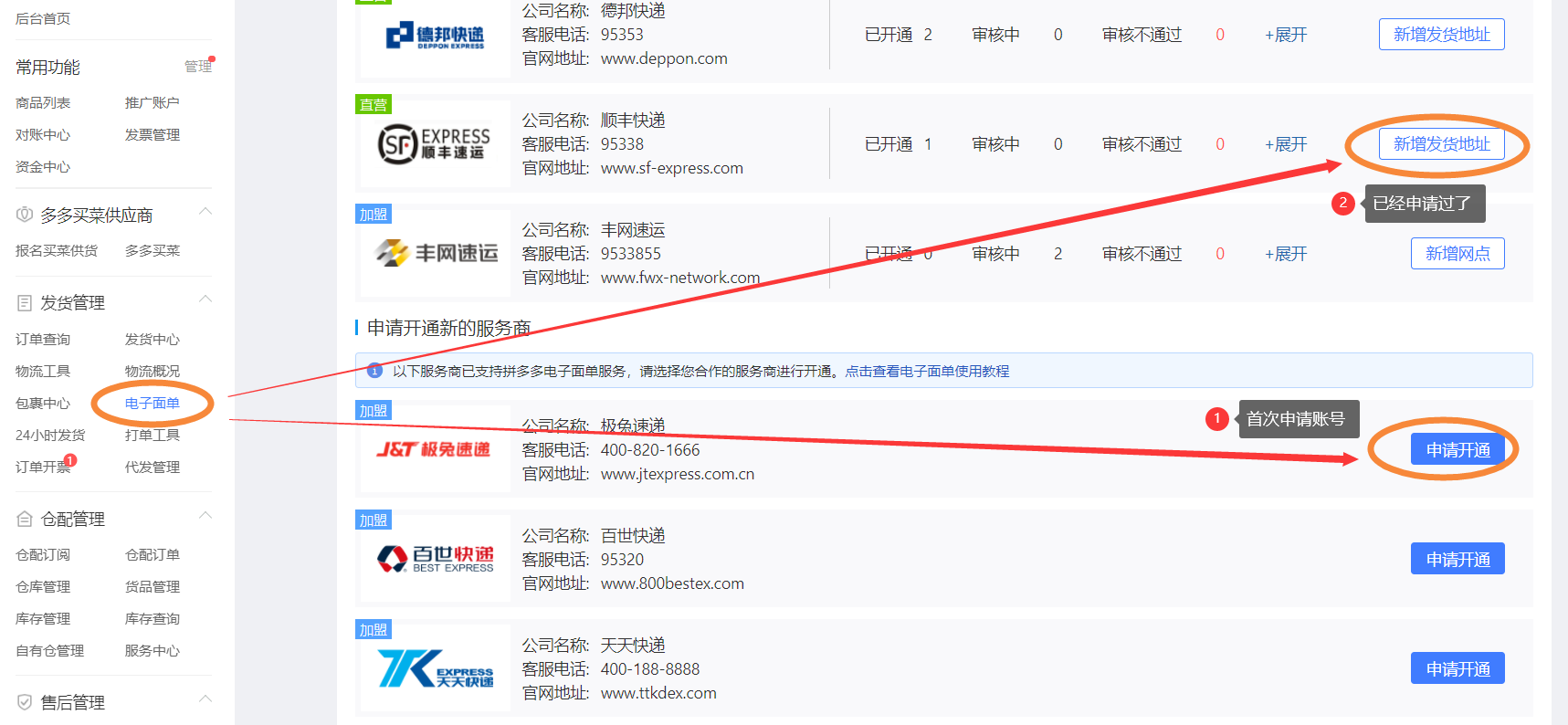The height and width of the screenshot is (725, 1568).
Task: Click 申请开通 for 天天快递
Action: 1458,668
